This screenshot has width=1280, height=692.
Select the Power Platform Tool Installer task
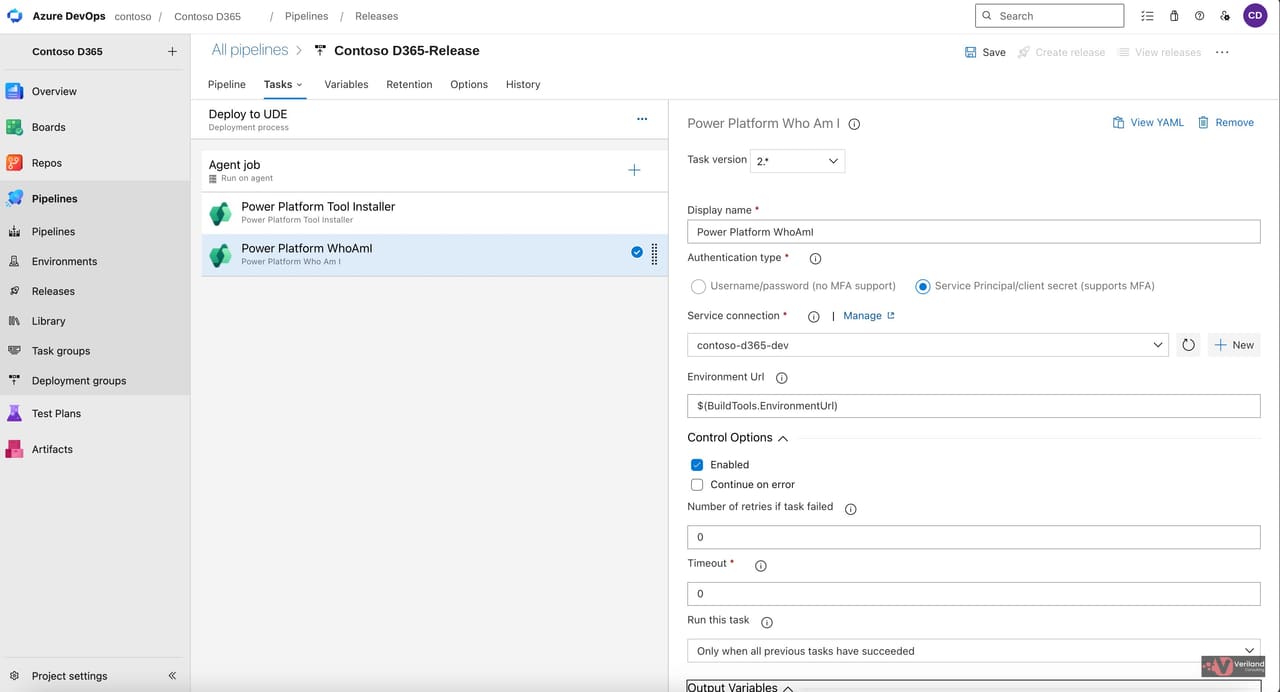click(x=435, y=213)
